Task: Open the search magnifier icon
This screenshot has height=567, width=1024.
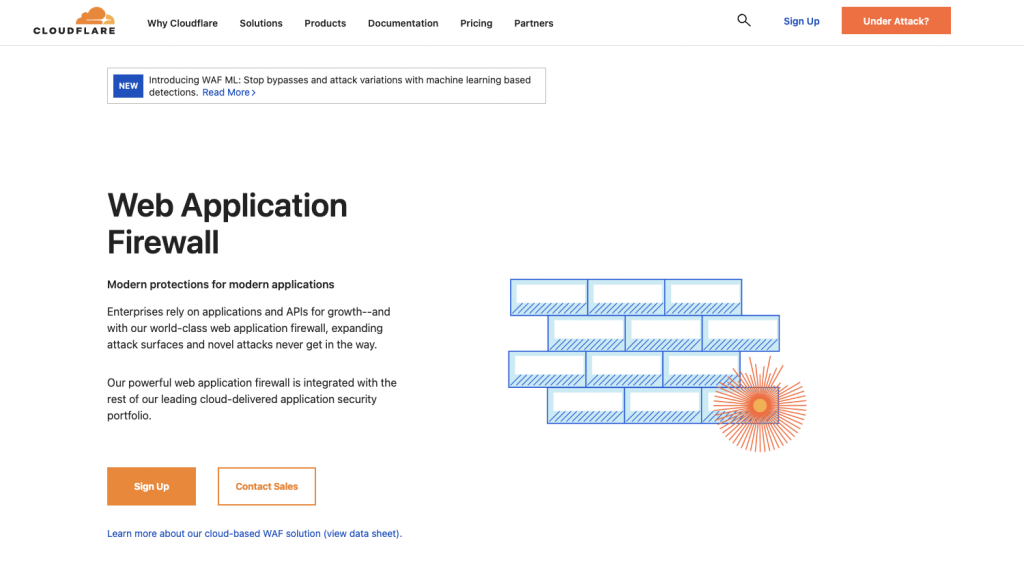Action: [744, 20]
